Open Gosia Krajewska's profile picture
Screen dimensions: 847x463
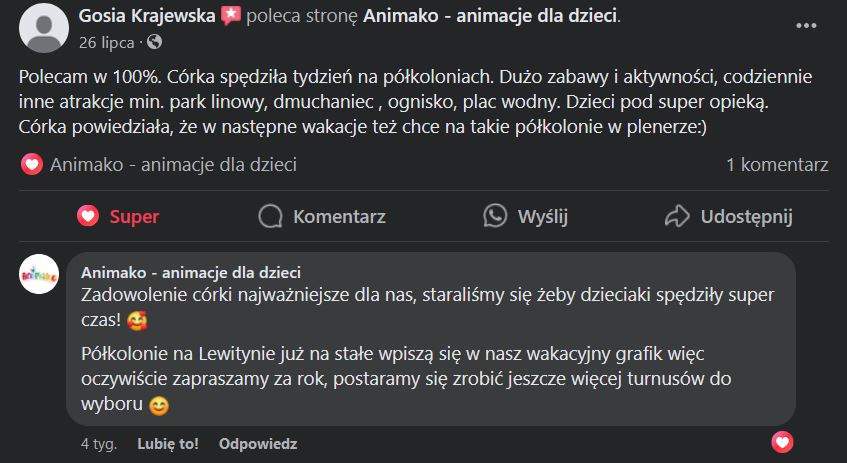[x=43, y=27]
